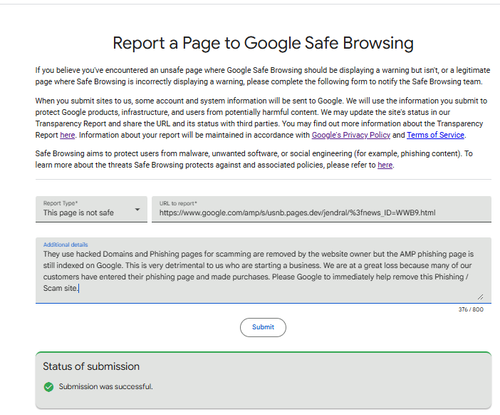This screenshot has height=415, width=500.
Task: Click 'Submission was successful.' text
Action: click(106, 387)
